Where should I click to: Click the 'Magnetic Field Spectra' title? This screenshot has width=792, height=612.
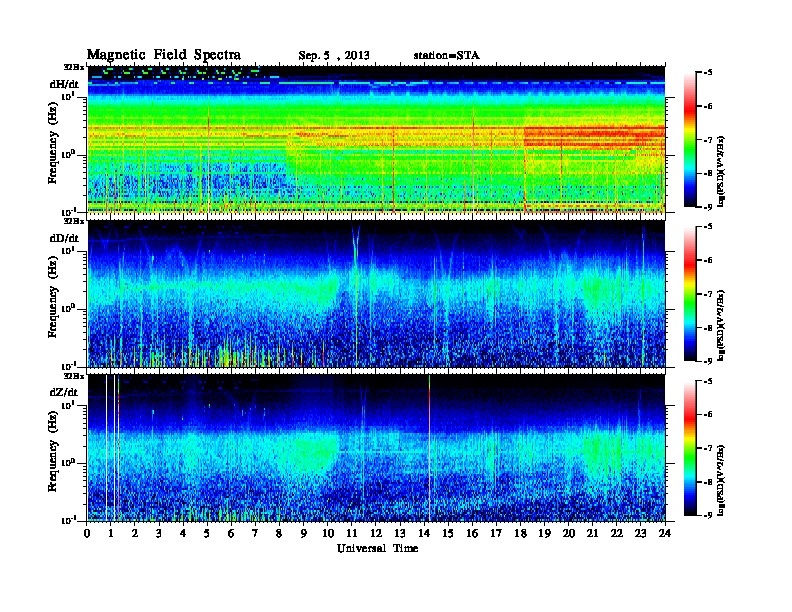click(x=164, y=55)
